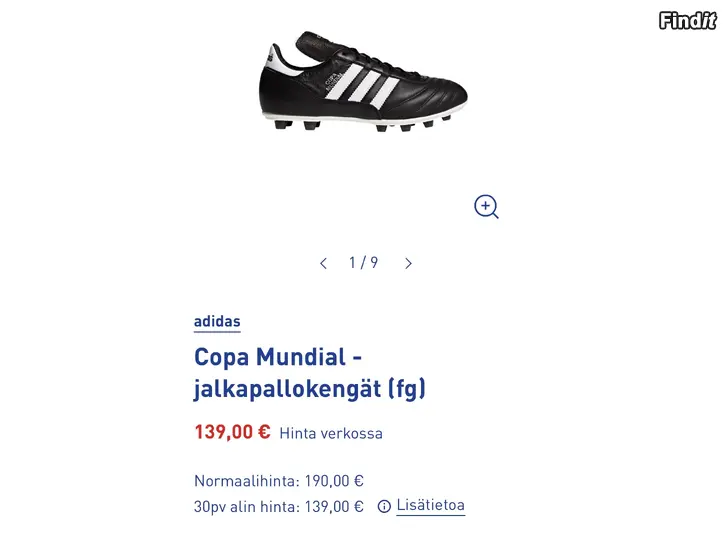Click the 'Hinta verkossa' label
The image size is (728, 546).
click(331, 434)
